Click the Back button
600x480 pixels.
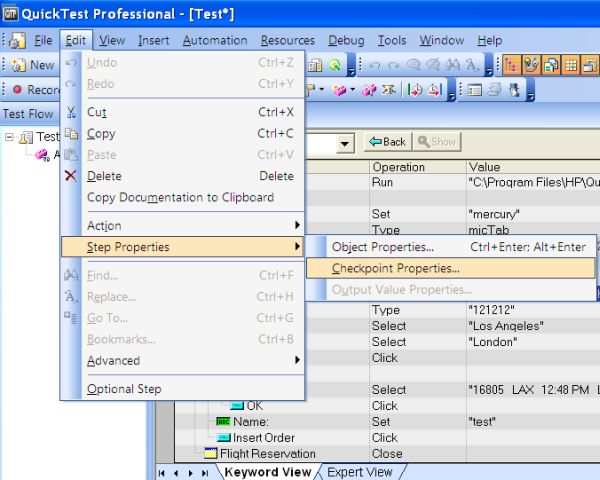(x=387, y=142)
